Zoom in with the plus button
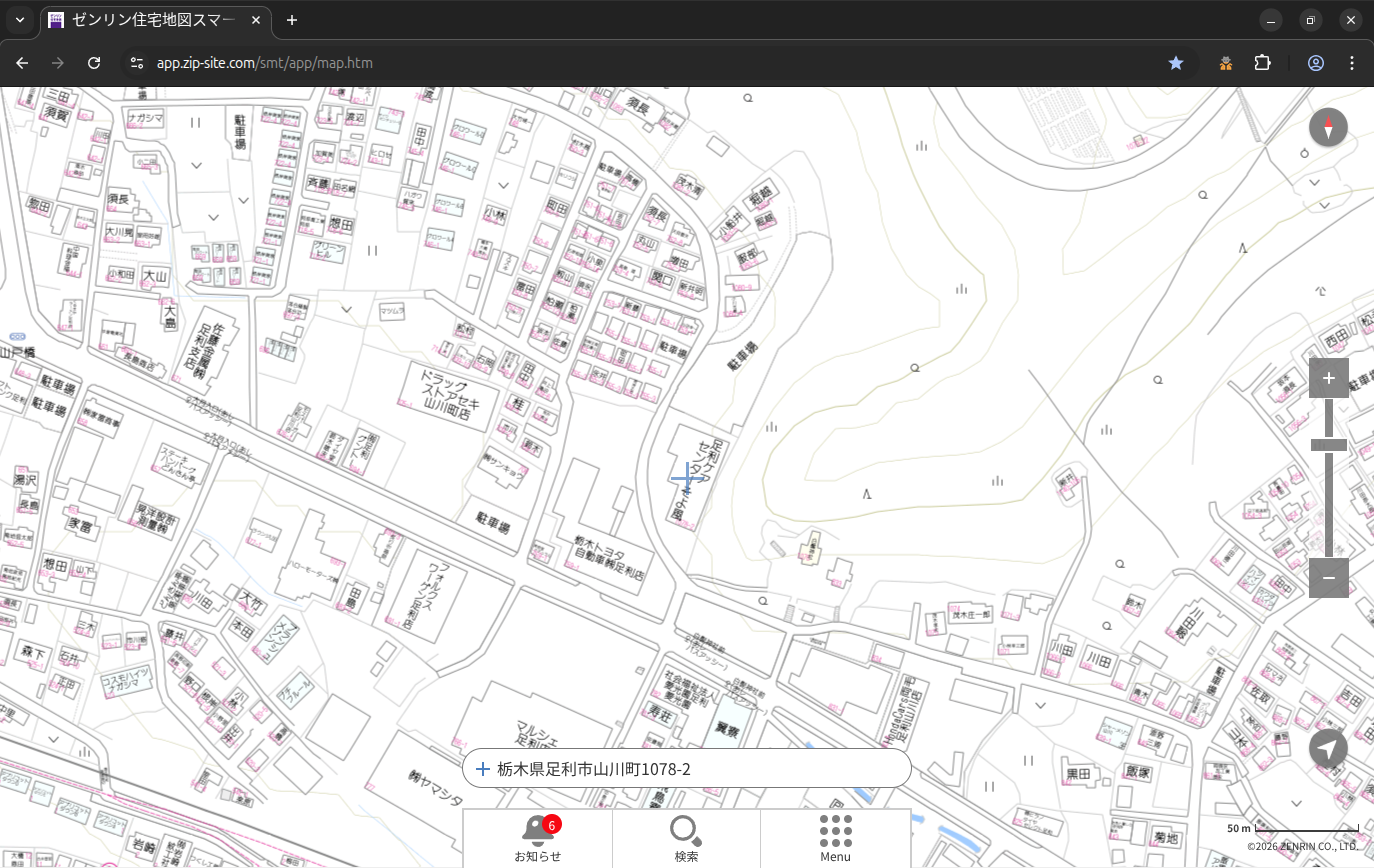This screenshot has width=1374, height=868. pos(1328,378)
